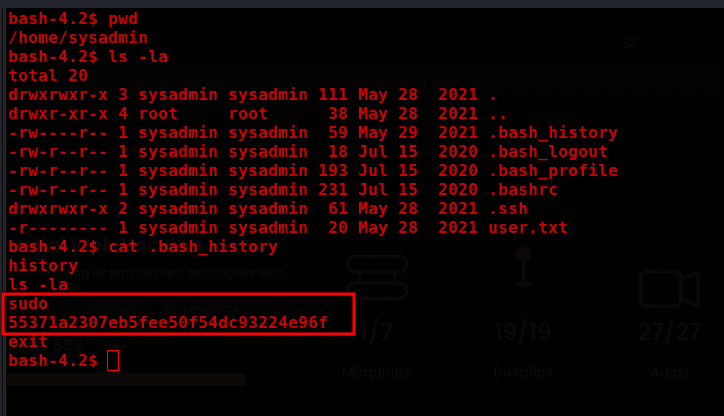Click the star favorite icon
Image resolution: width=724 pixels, height=416 pixels.
630,42
